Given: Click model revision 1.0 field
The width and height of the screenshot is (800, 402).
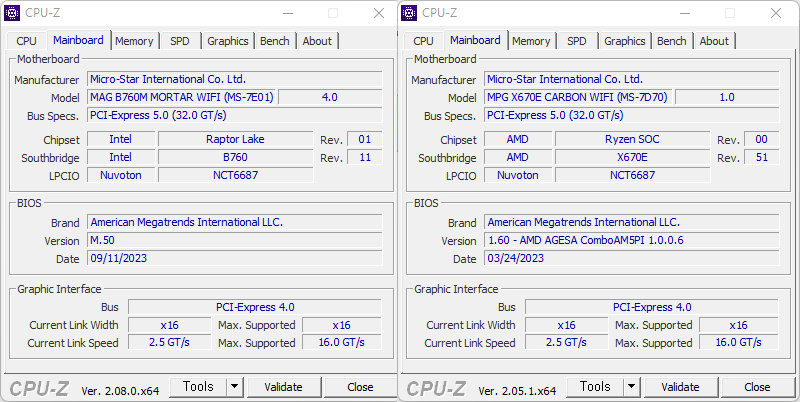Looking at the screenshot, I should [x=727, y=97].
